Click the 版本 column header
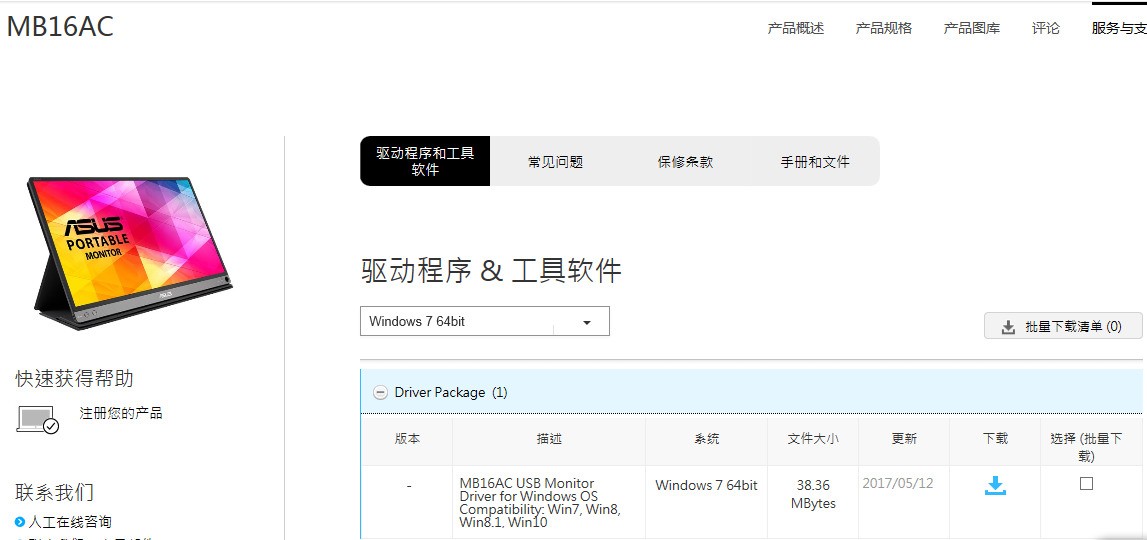This screenshot has height=540, width=1147. point(407,438)
